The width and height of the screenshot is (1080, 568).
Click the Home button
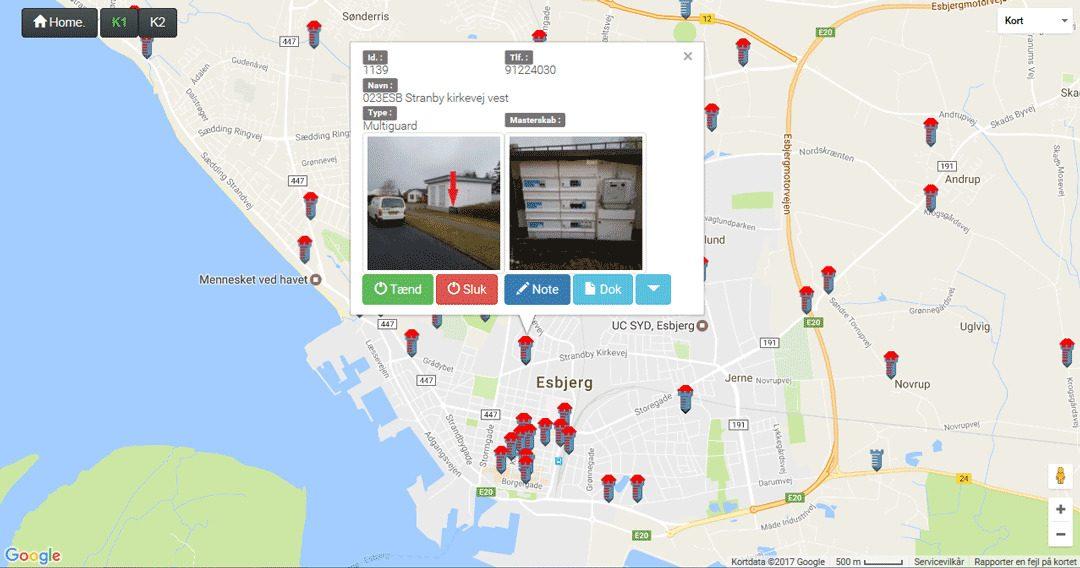(59, 22)
